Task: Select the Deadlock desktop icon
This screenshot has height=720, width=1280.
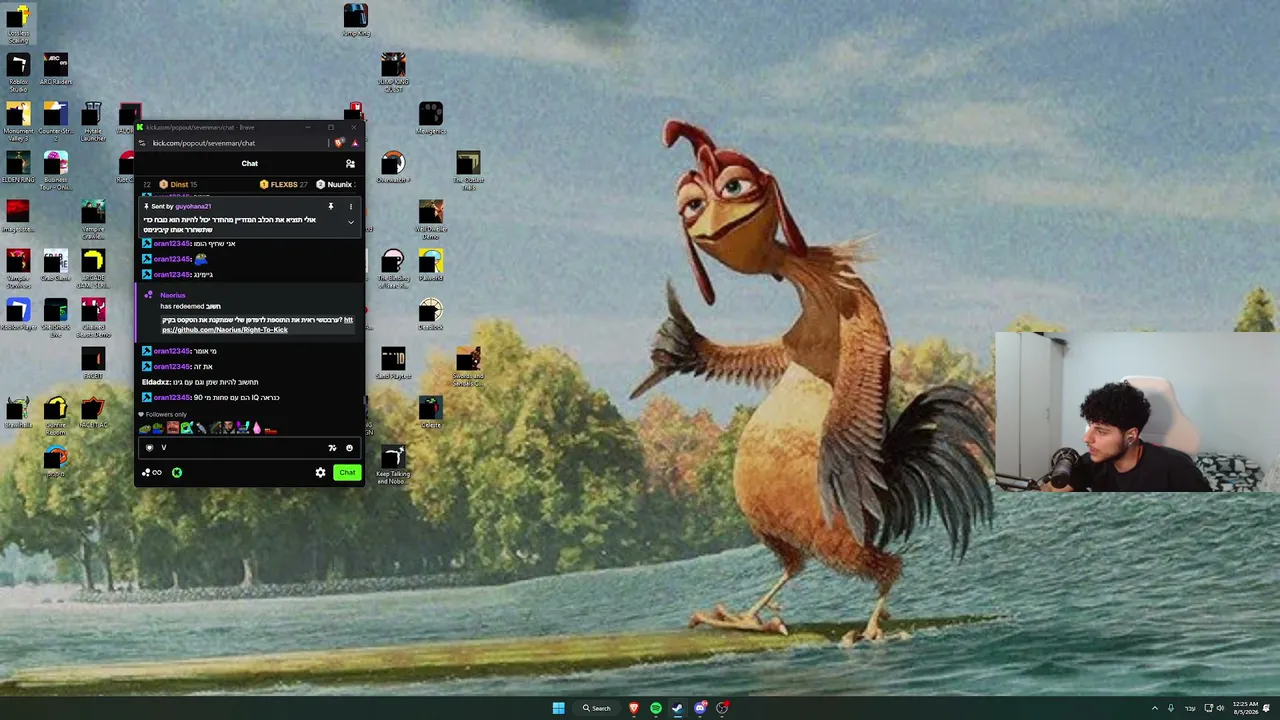Action: point(431,315)
